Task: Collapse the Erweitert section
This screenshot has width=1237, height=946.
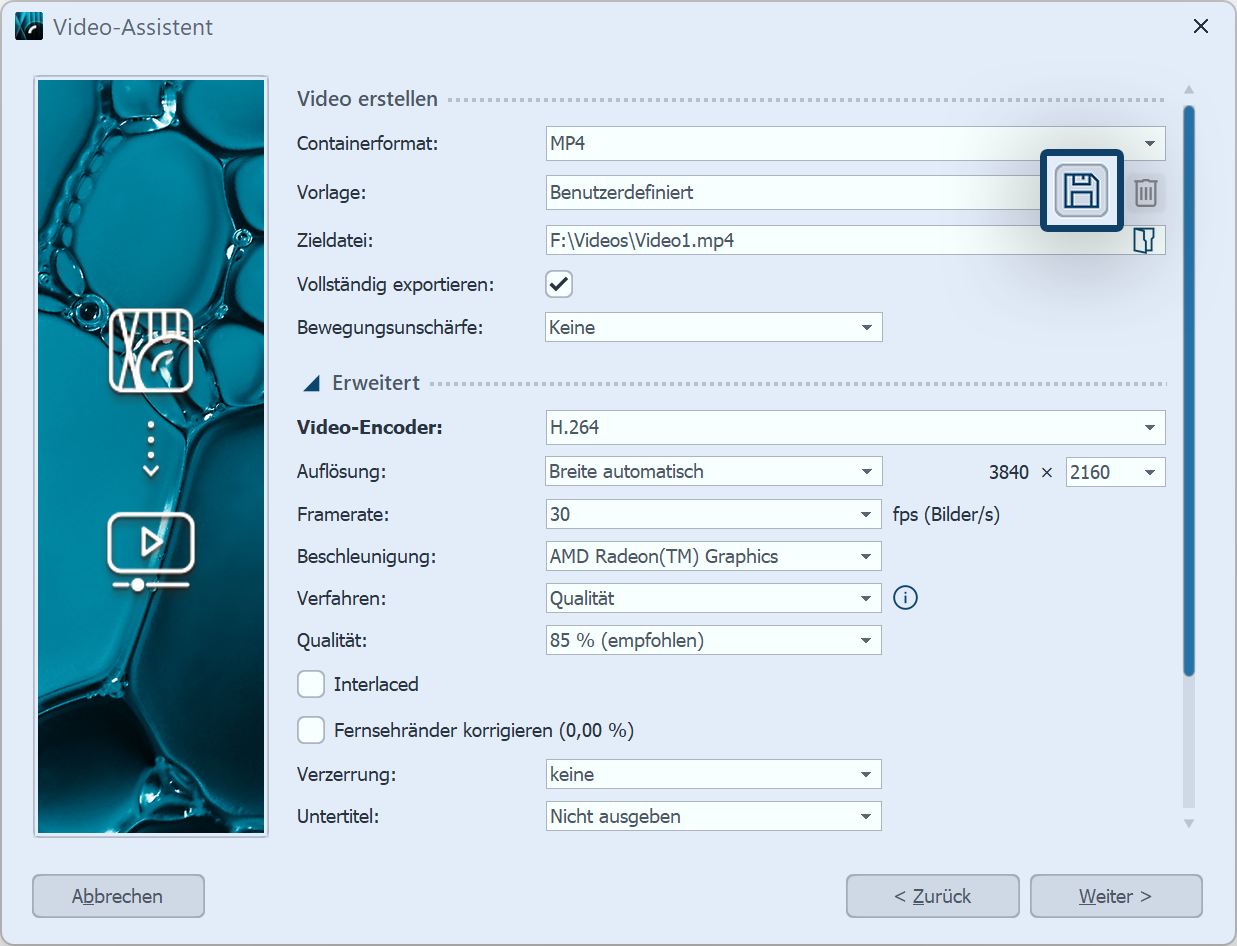Action: point(311,382)
